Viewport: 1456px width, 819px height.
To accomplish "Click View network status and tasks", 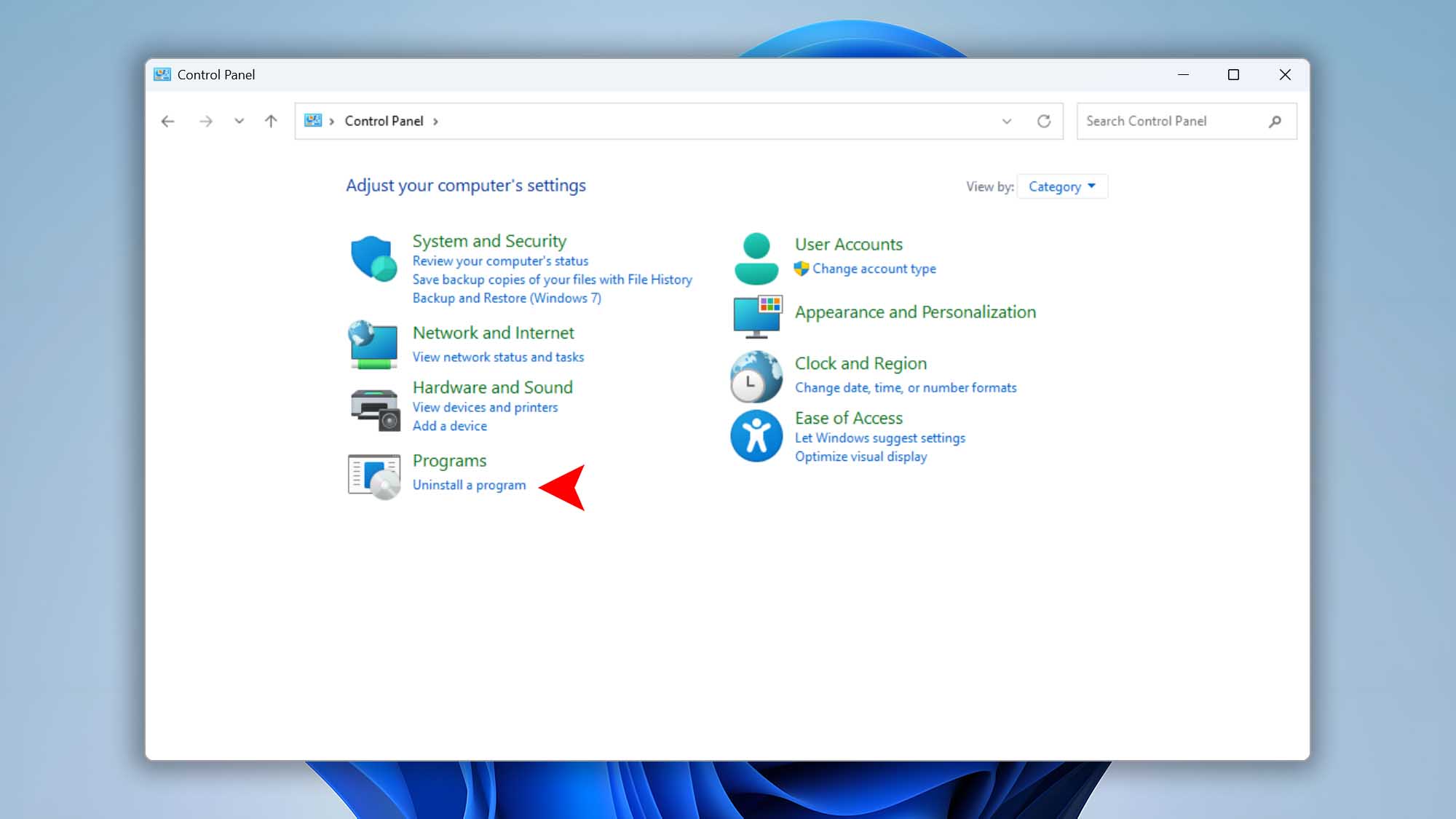I will 498,357.
